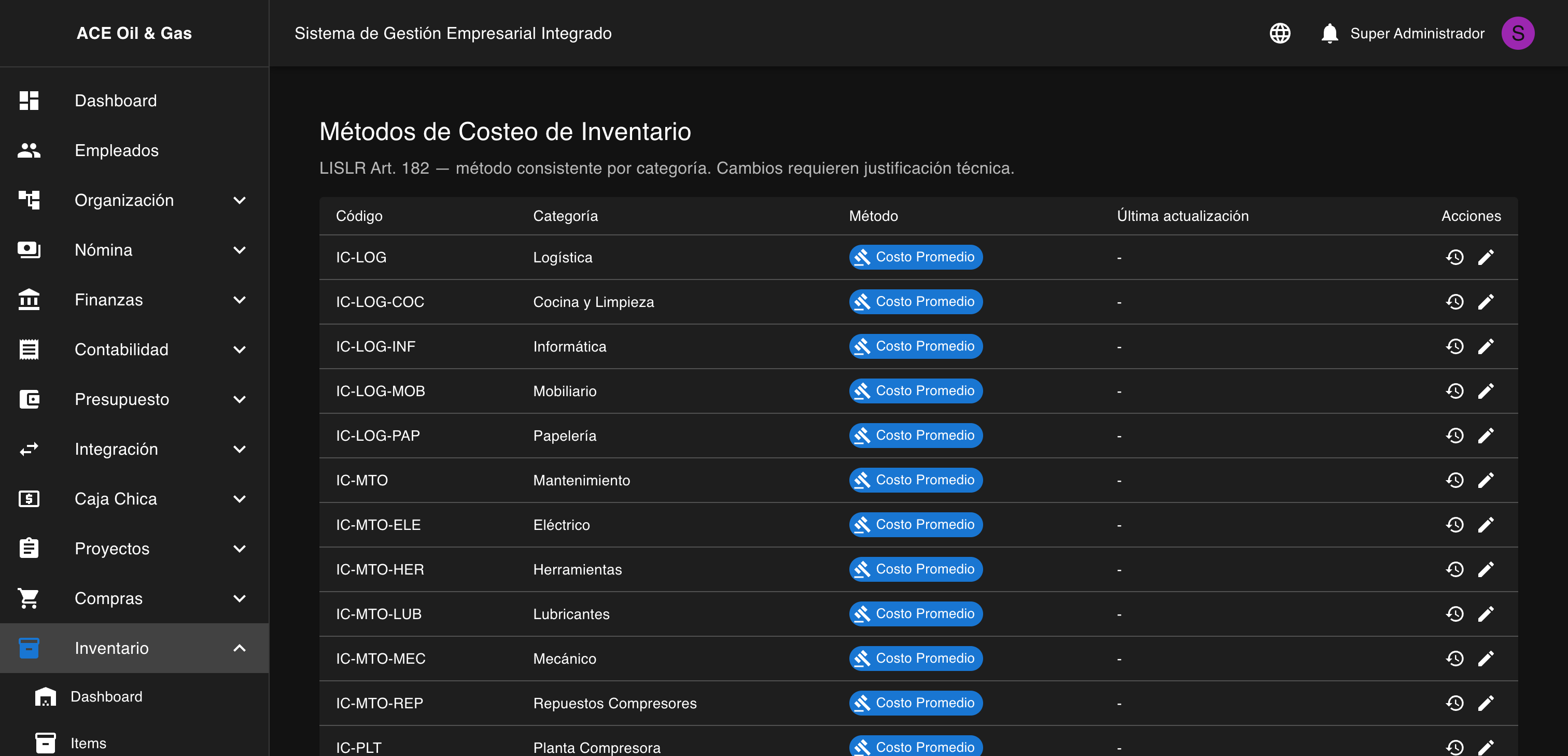View history for IC-MTO-REP row
This screenshot has width=1568, height=756.
point(1455,703)
